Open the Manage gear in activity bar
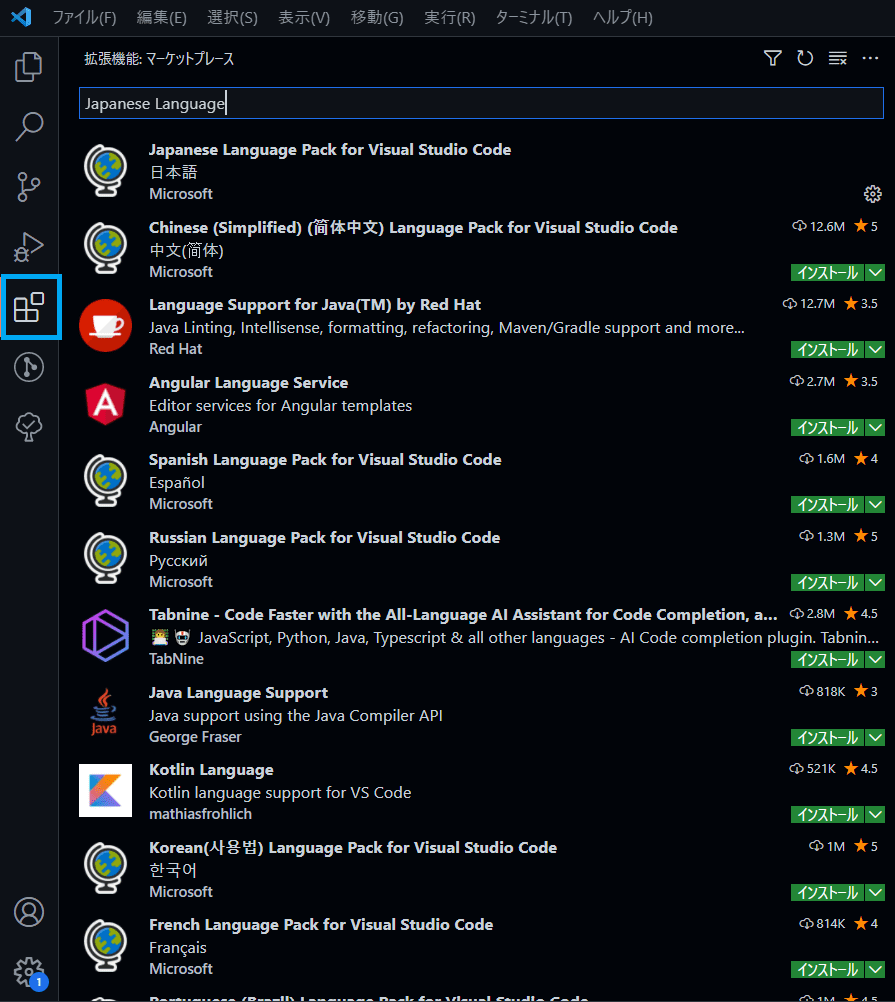 29,970
